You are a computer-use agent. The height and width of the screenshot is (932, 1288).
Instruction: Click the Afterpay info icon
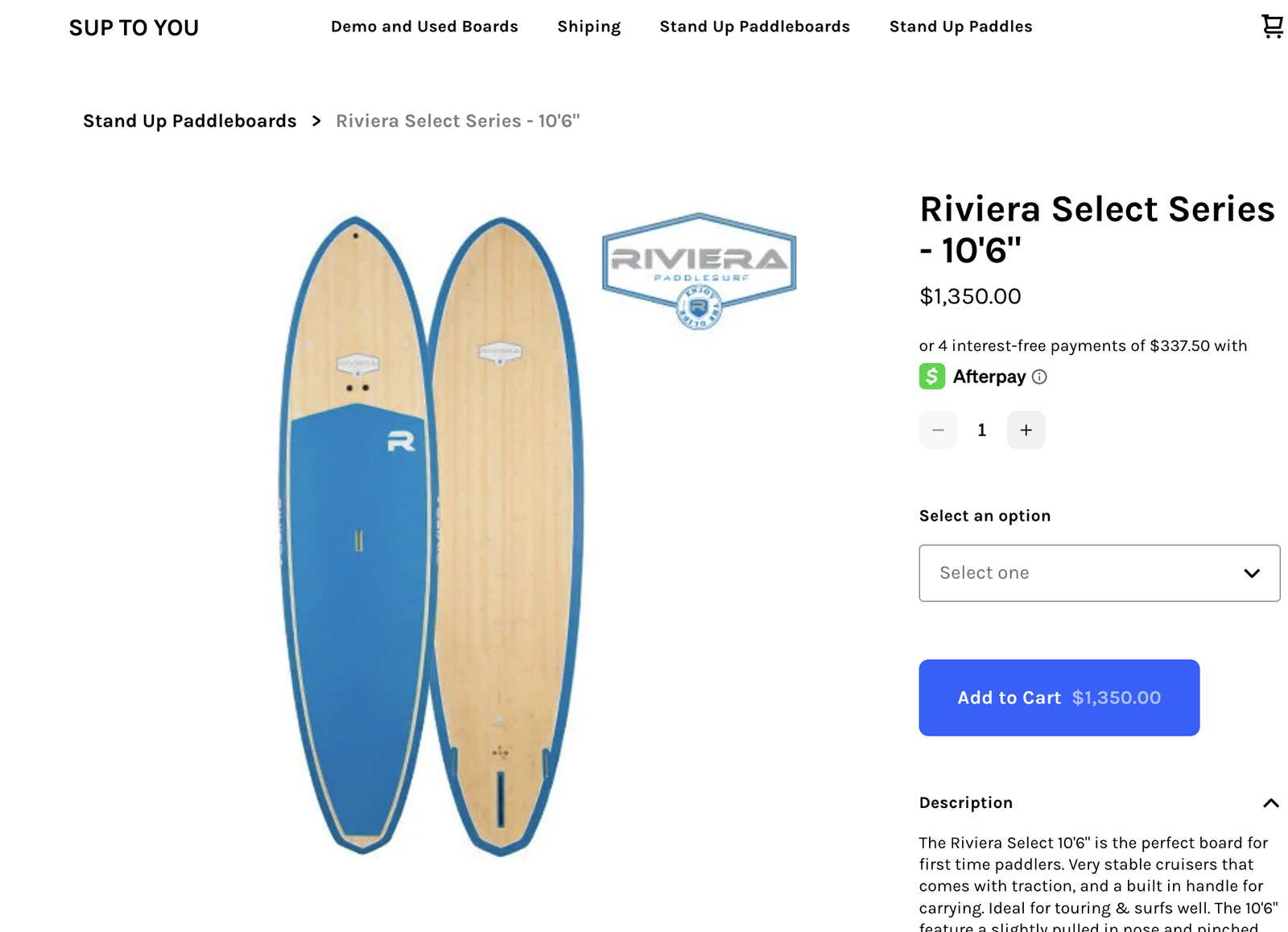[x=1039, y=377]
